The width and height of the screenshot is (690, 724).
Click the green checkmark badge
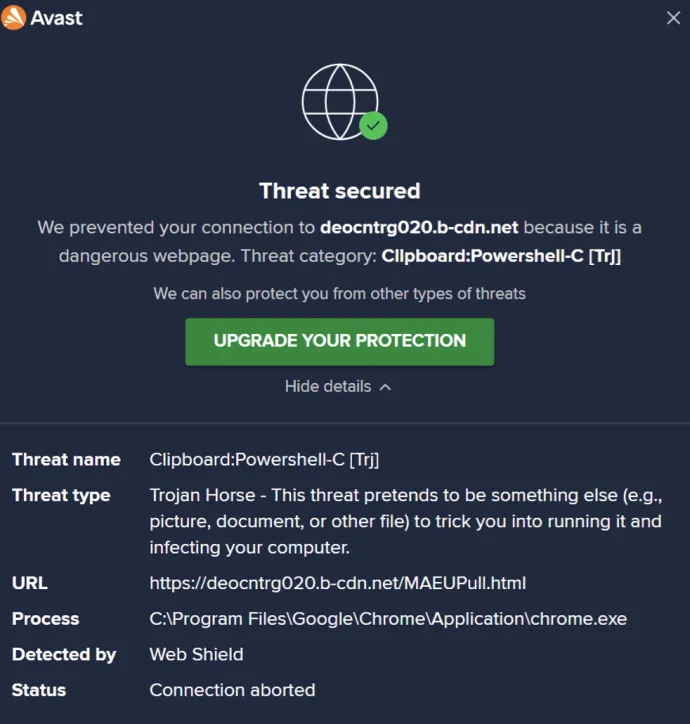click(x=373, y=126)
